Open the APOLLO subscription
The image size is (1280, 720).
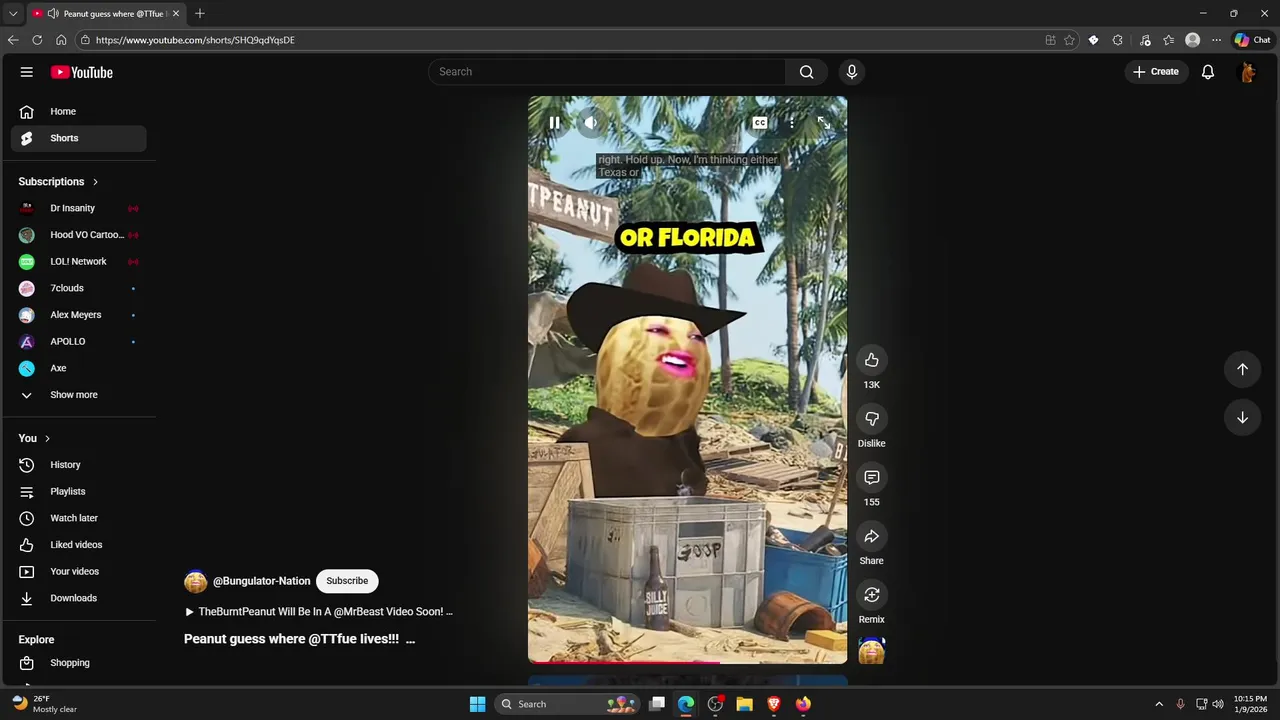79,342
